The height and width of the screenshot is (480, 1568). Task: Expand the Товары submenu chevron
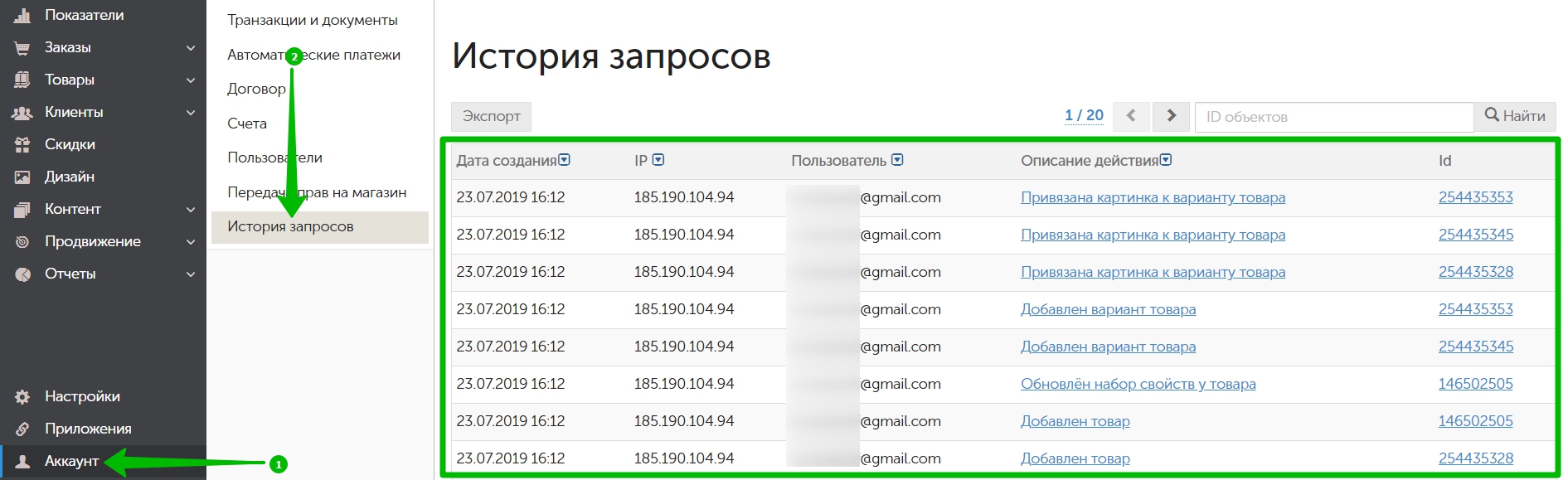(x=191, y=80)
